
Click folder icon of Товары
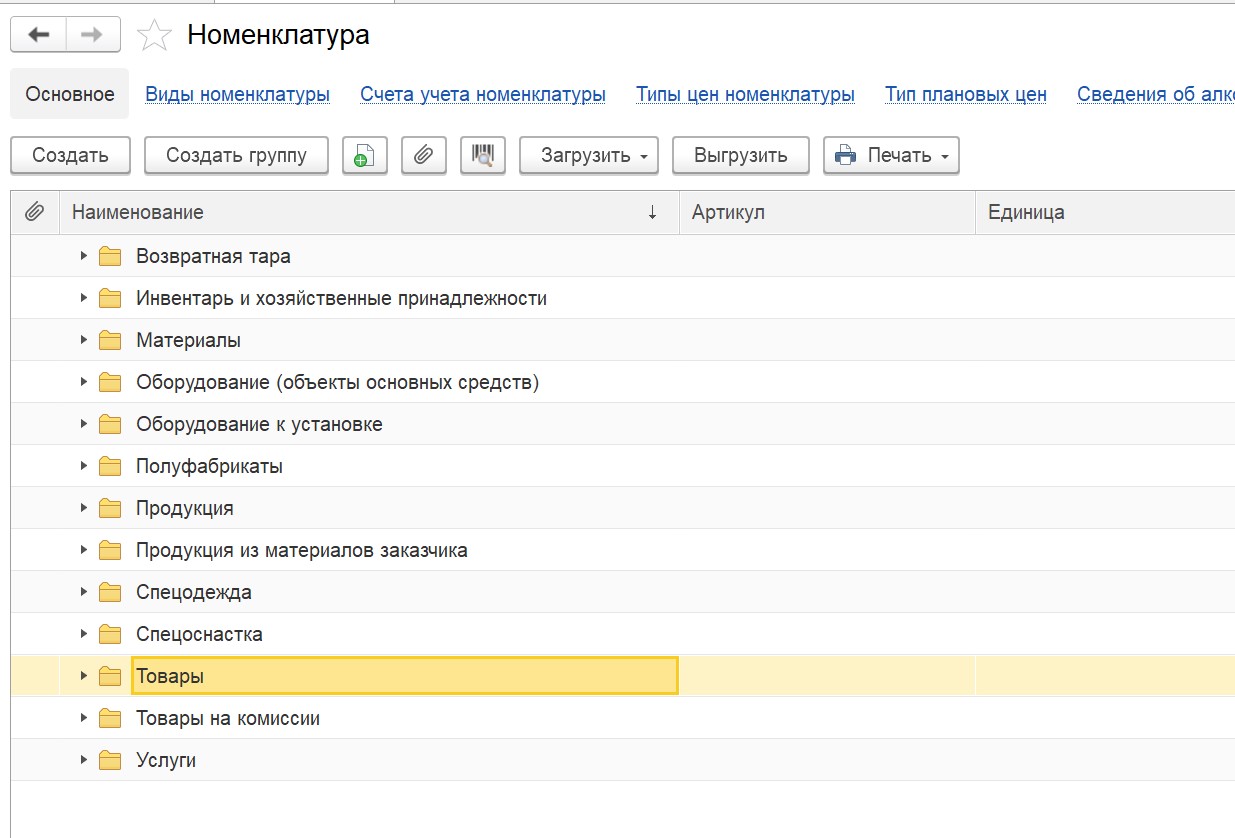tap(110, 676)
